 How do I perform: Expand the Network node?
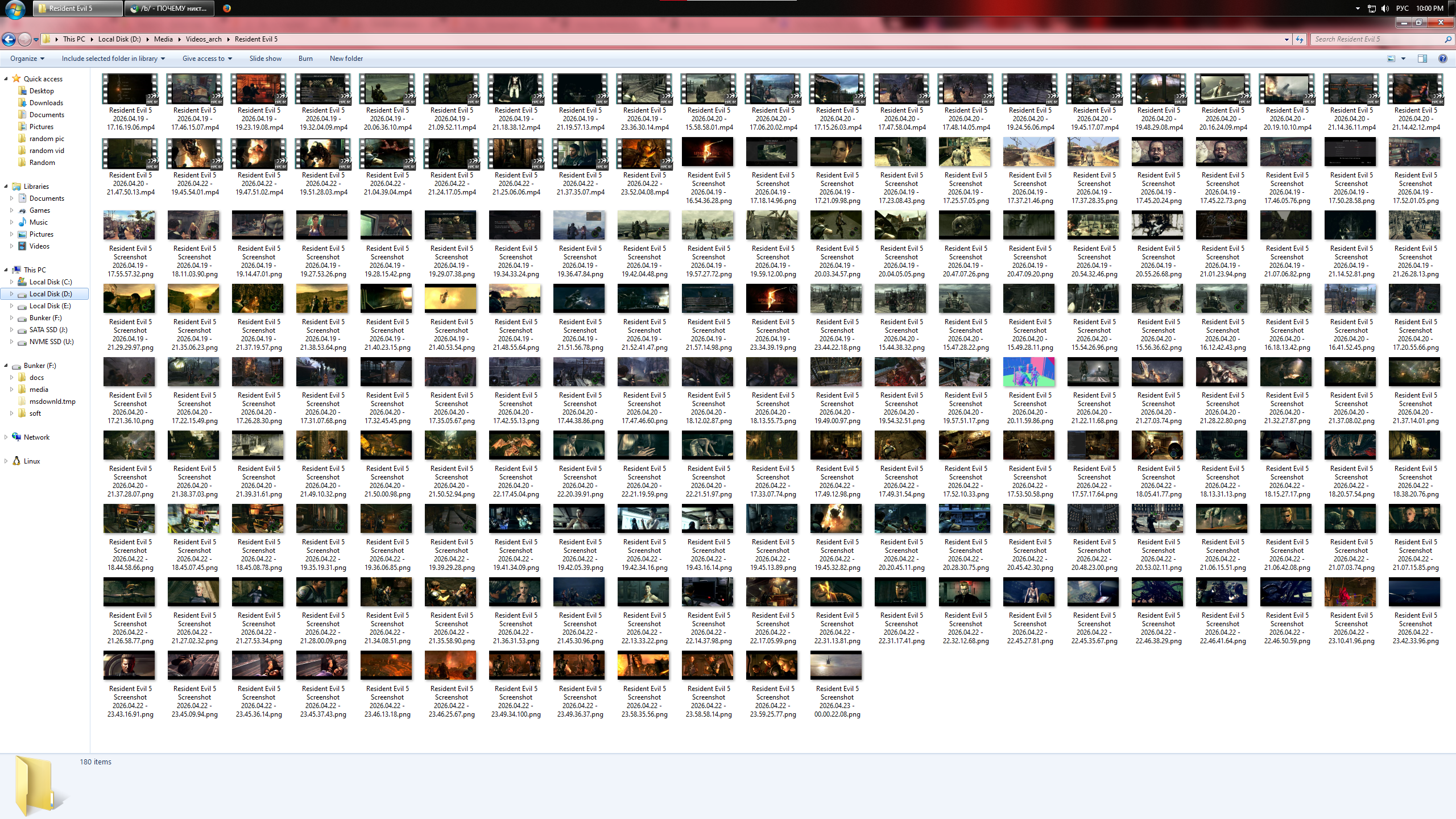point(6,437)
